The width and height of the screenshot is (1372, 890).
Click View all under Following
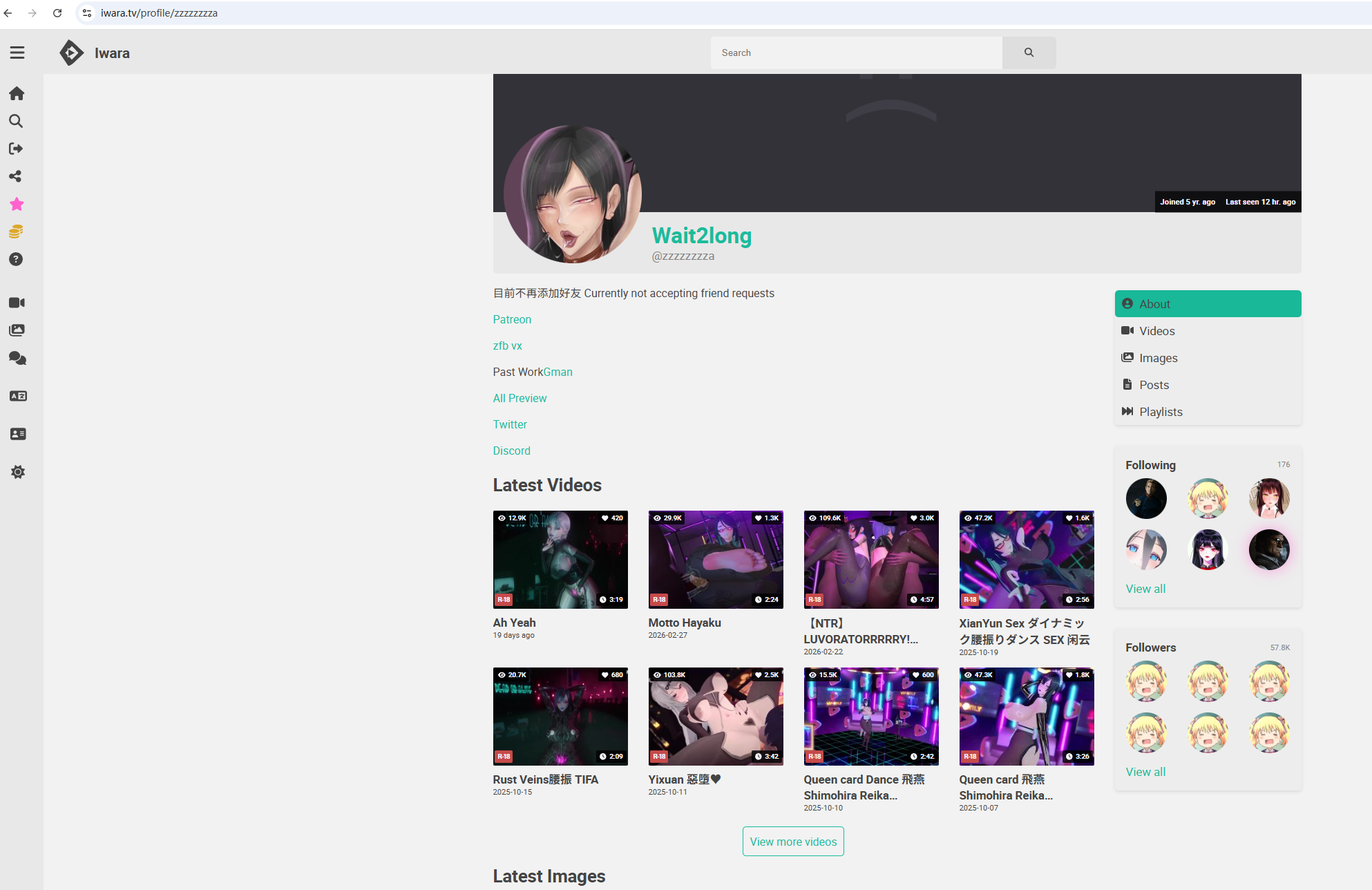pyautogui.click(x=1145, y=589)
